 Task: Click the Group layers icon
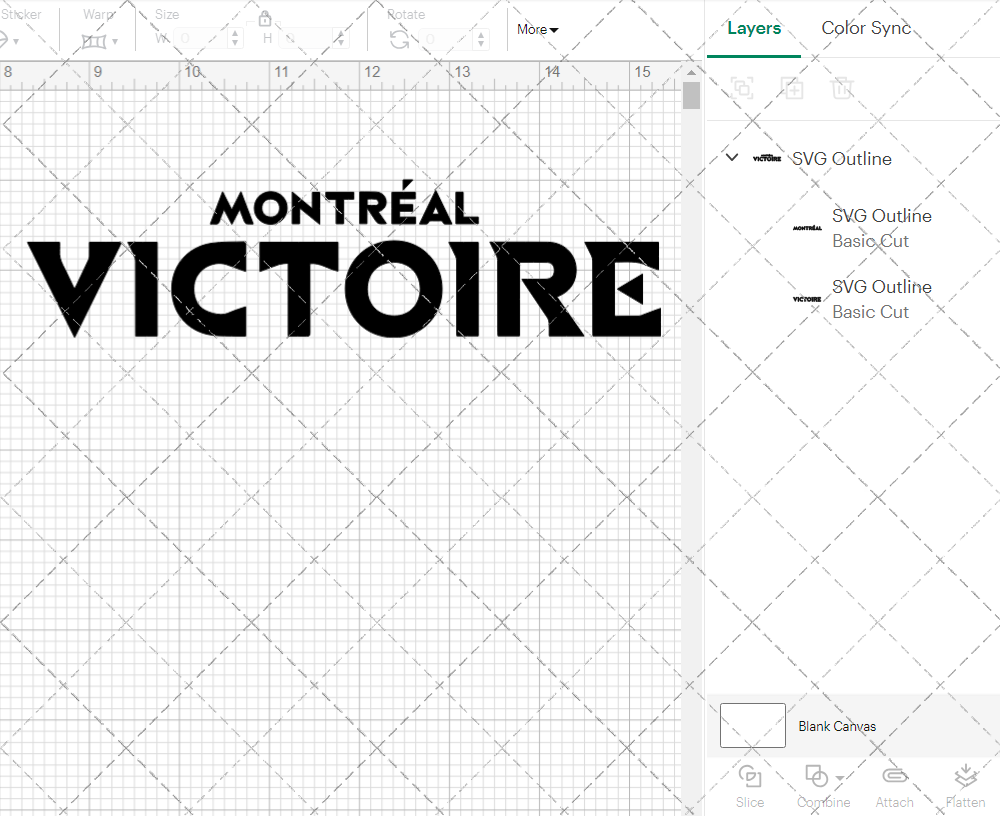[x=743, y=88]
